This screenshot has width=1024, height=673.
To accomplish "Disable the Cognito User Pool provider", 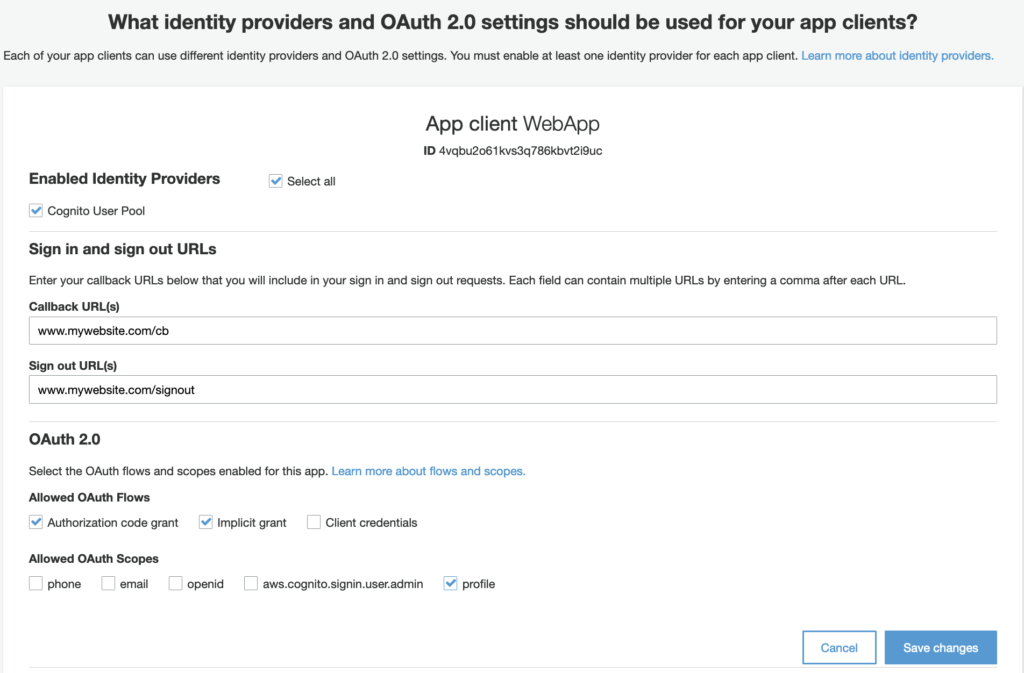I will click(36, 211).
